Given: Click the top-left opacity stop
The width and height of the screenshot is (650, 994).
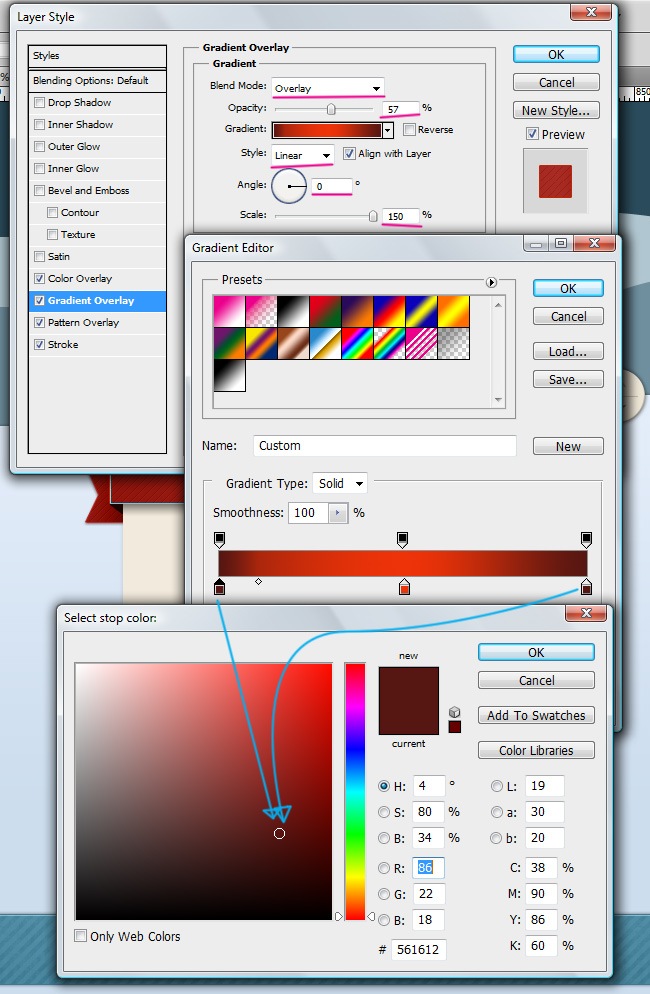Looking at the screenshot, I should click(219, 539).
